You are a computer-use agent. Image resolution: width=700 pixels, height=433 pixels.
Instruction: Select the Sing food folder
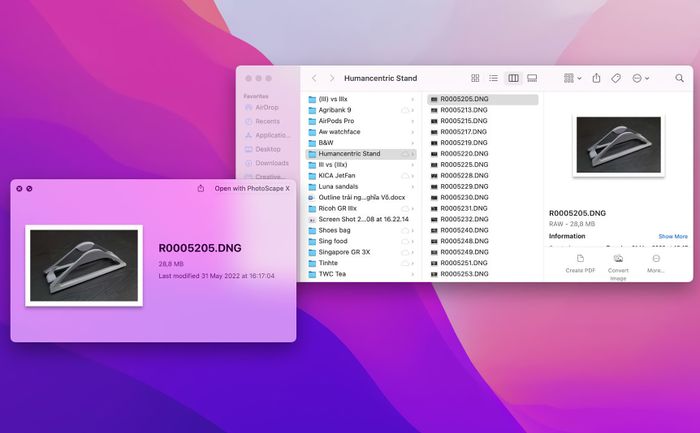click(361, 241)
